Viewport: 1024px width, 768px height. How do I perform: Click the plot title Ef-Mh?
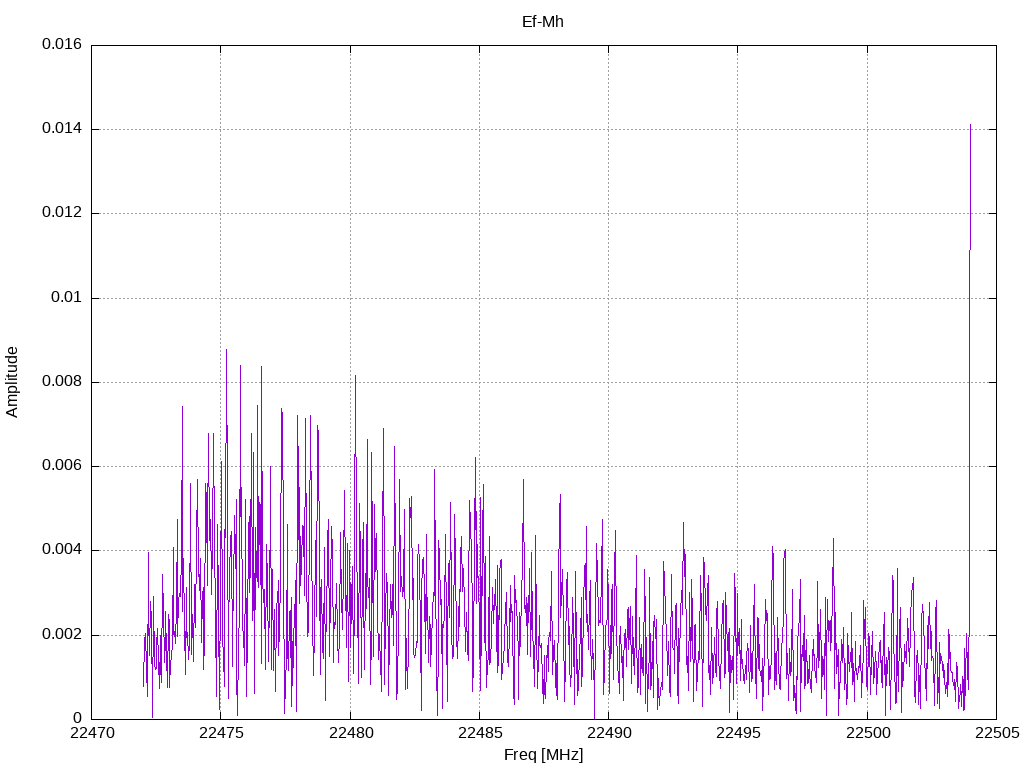click(x=543, y=21)
